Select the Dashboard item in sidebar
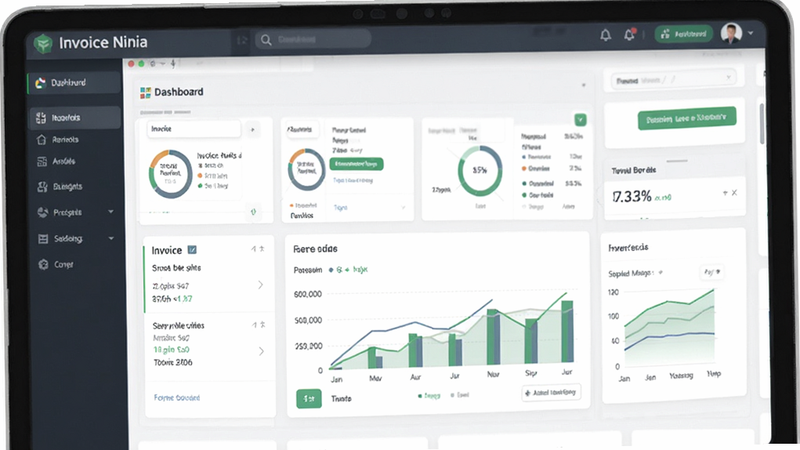 (74, 83)
